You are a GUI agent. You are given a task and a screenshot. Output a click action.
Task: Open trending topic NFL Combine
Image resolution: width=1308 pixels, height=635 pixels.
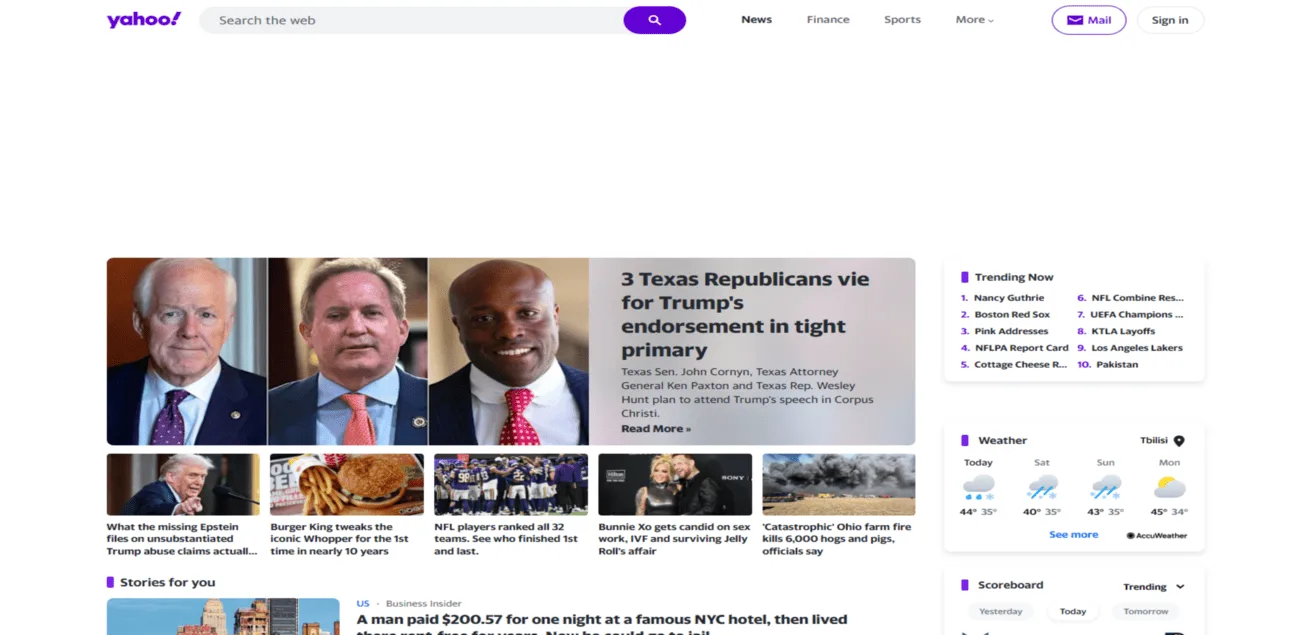click(x=1137, y=298)
